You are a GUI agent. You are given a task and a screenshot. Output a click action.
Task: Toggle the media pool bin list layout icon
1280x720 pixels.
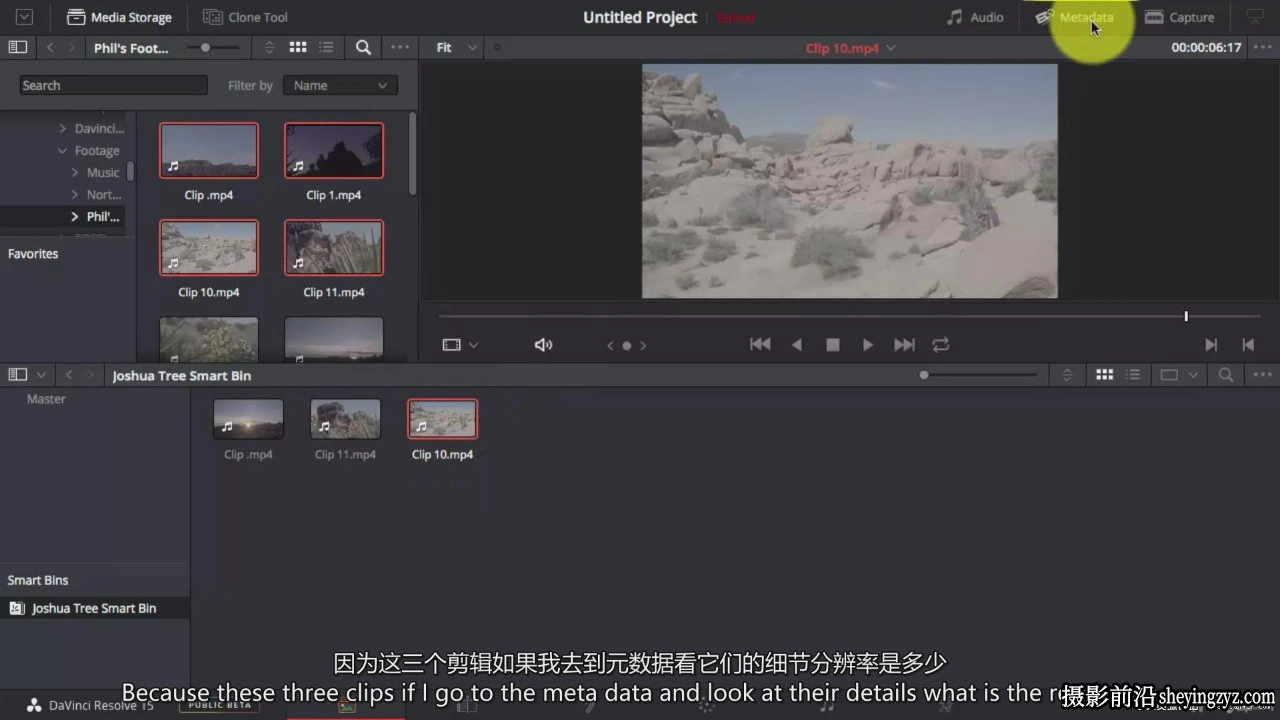(x=17, y=375)
